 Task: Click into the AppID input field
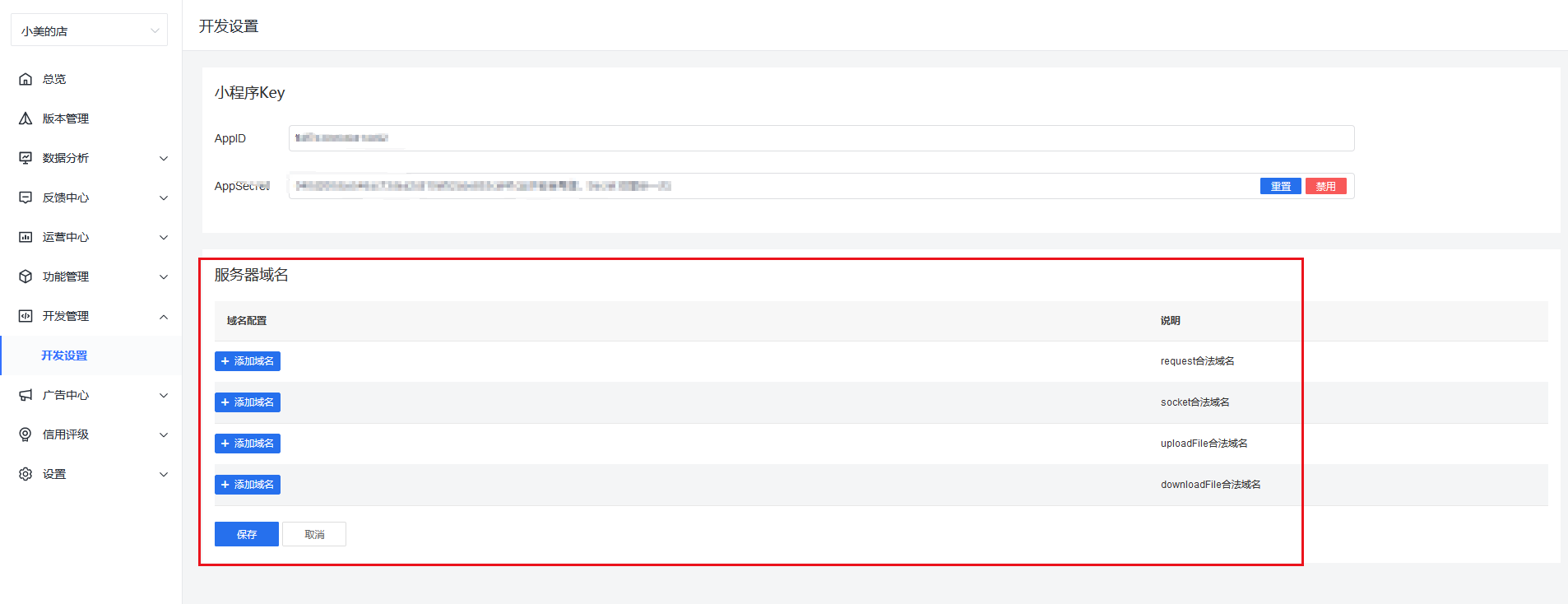click(x=823, y=138)
